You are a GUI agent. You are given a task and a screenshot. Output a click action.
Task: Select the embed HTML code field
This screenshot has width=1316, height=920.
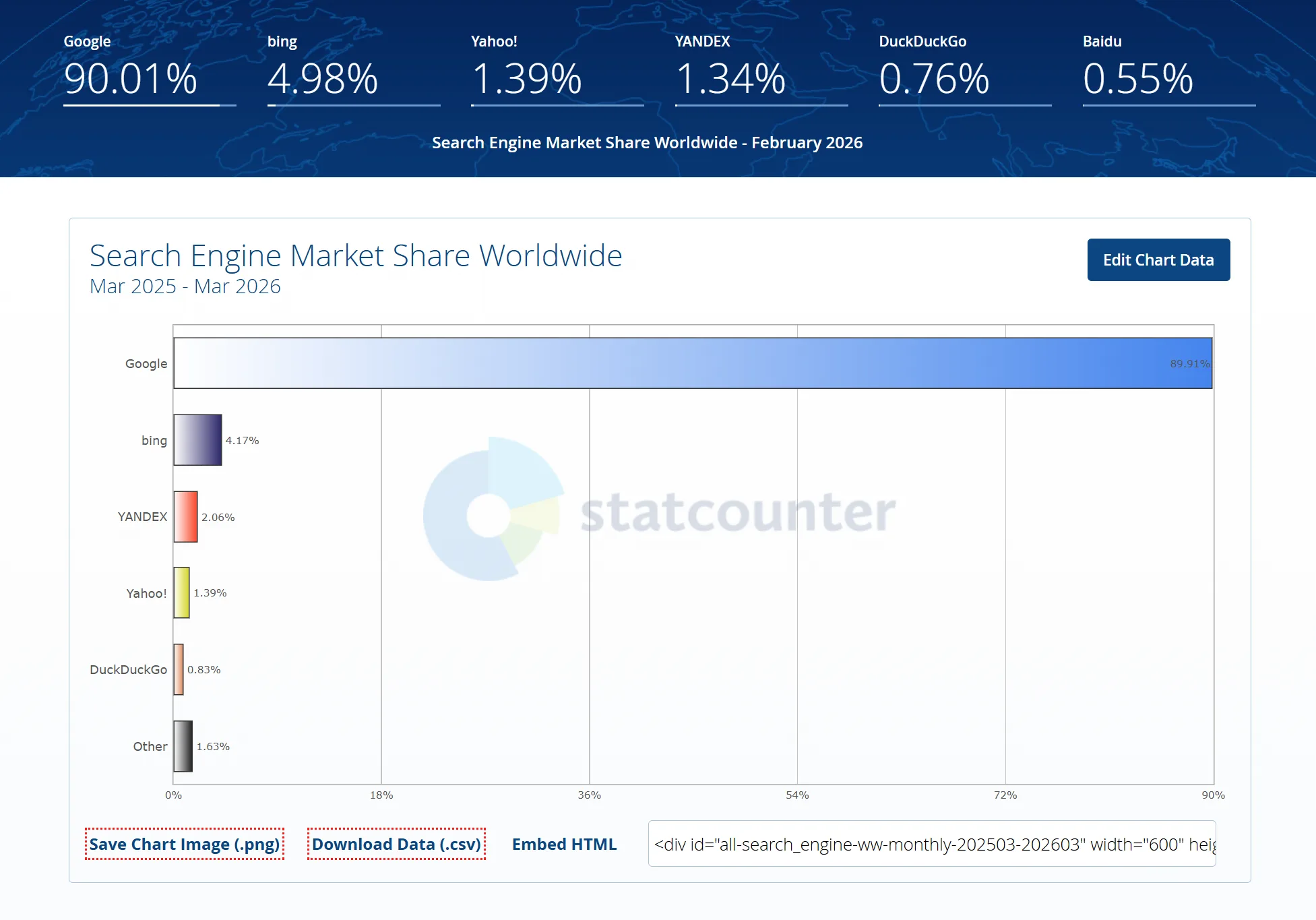point(931,844)
